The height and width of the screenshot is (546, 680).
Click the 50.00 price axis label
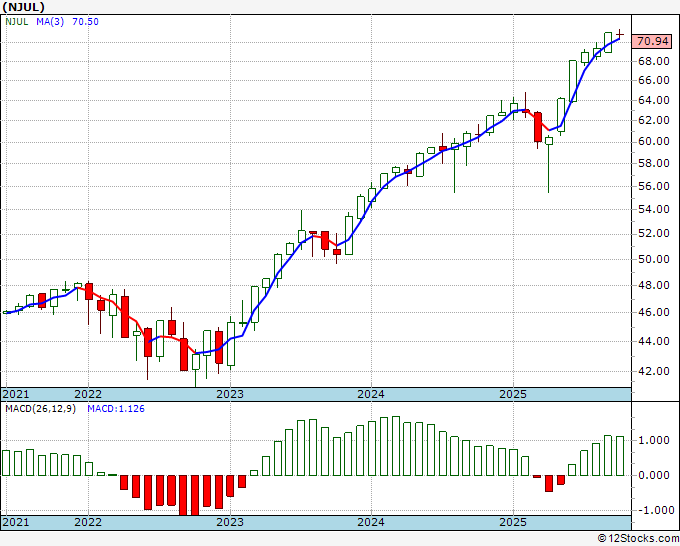(654, 259)
